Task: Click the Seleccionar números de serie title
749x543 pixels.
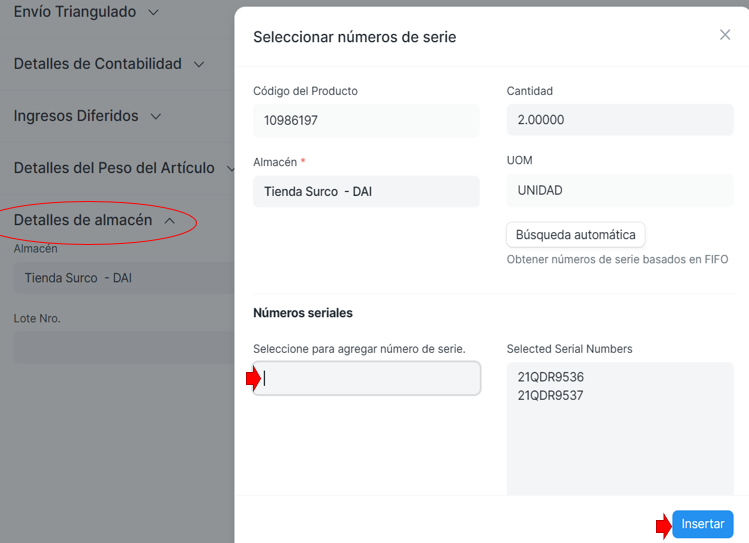Action: coord(354,37)
